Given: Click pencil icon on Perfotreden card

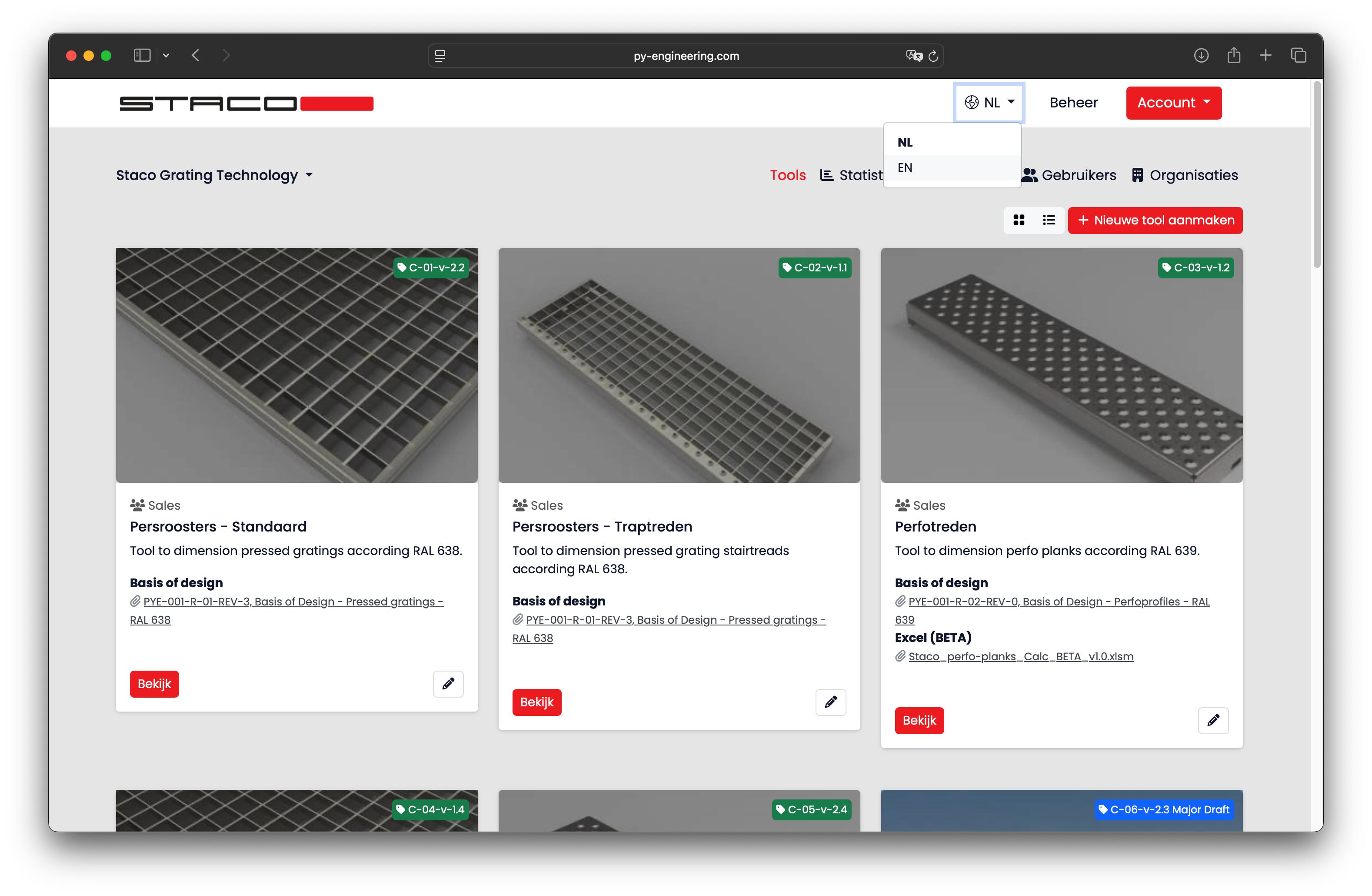Looking at the screenshot, I should [1213, 720].
